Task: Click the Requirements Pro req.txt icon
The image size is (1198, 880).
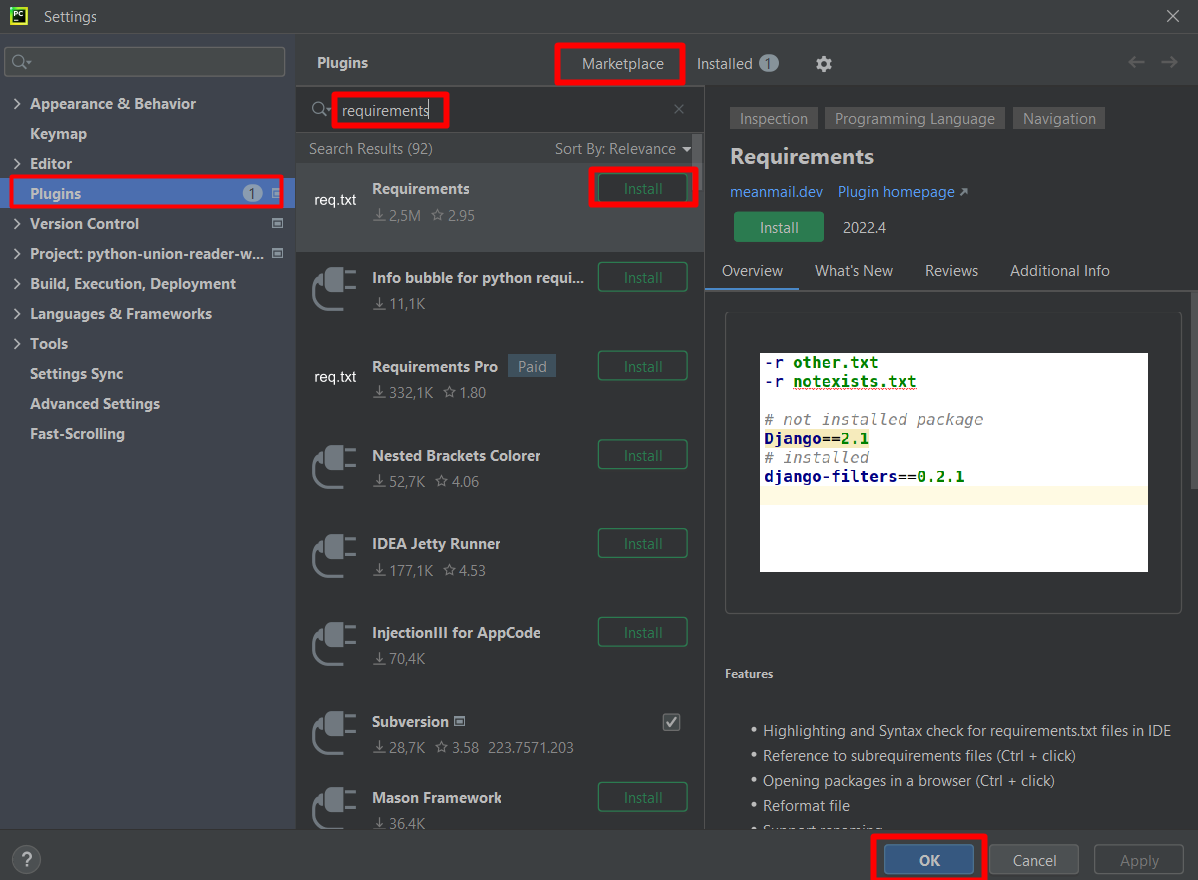Action: [x=333, y=376]
